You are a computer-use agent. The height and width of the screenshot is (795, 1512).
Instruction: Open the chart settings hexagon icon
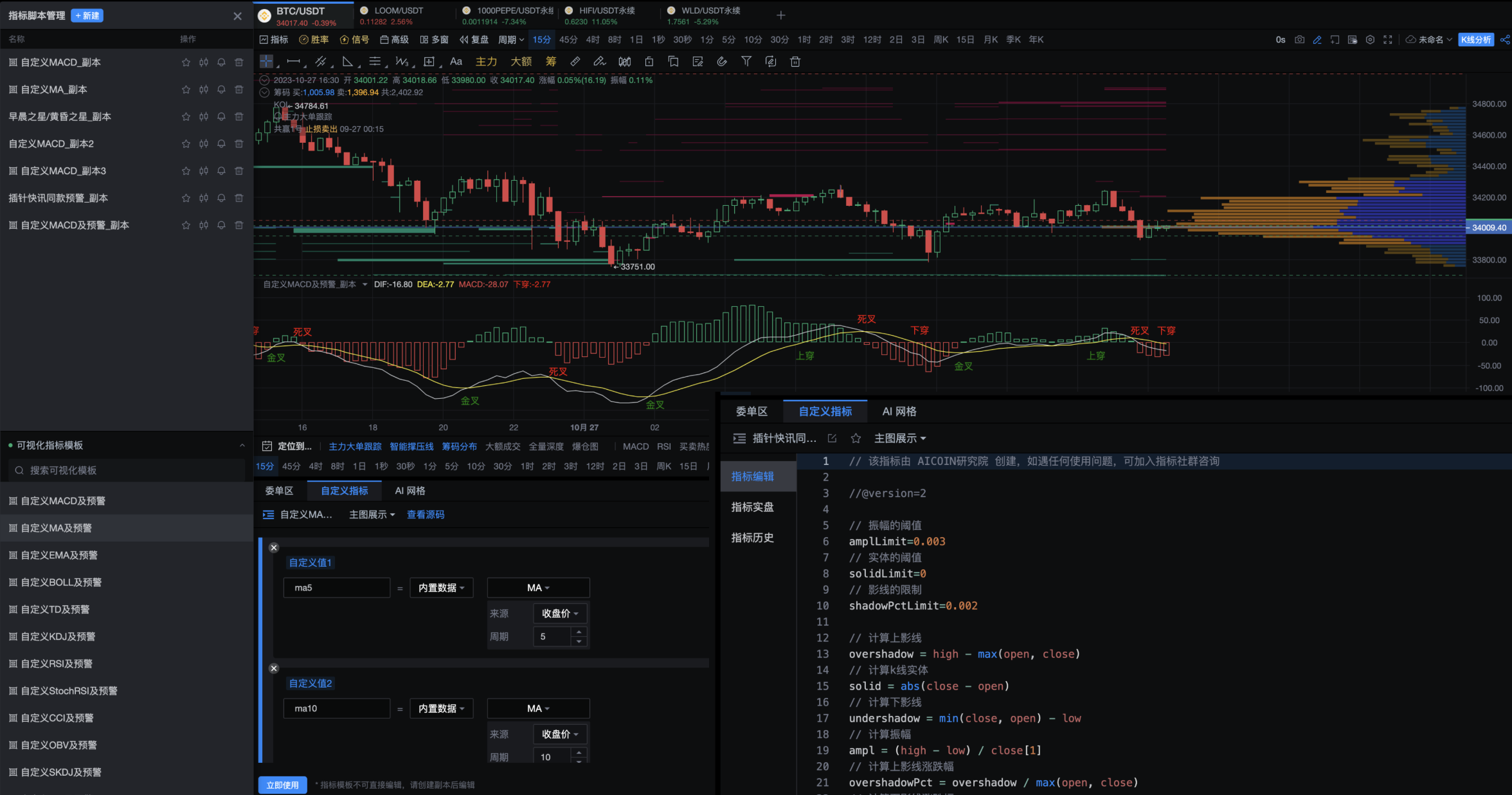tap(1370, 40)
